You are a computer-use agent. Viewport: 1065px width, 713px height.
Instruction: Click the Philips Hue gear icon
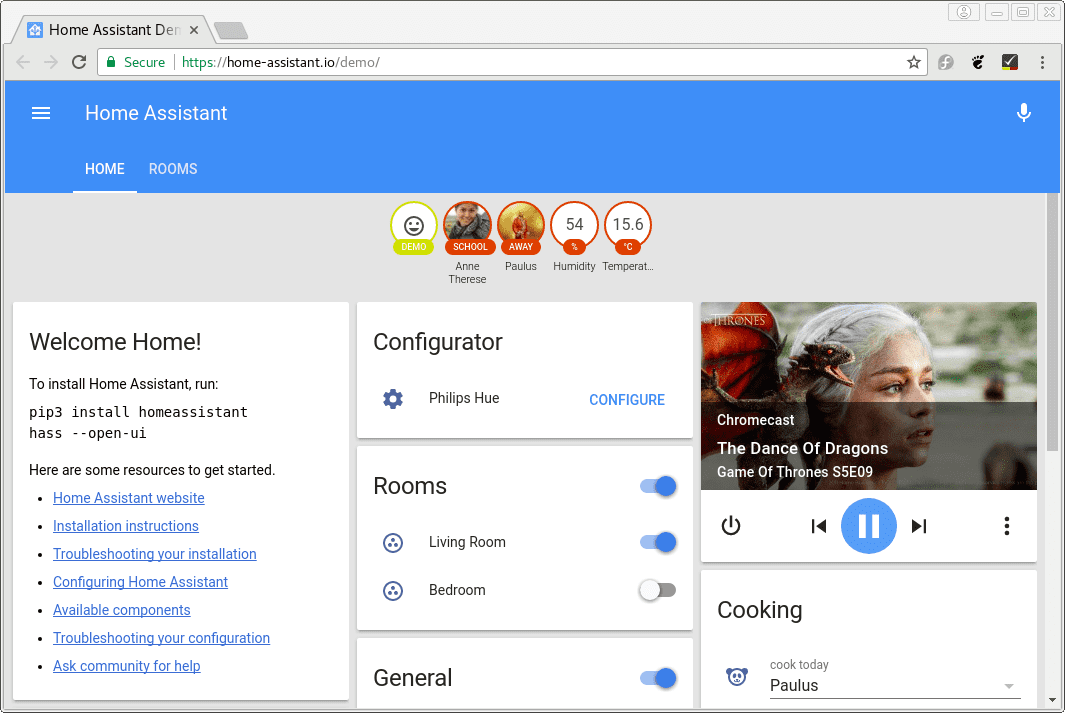coord(393,399)
